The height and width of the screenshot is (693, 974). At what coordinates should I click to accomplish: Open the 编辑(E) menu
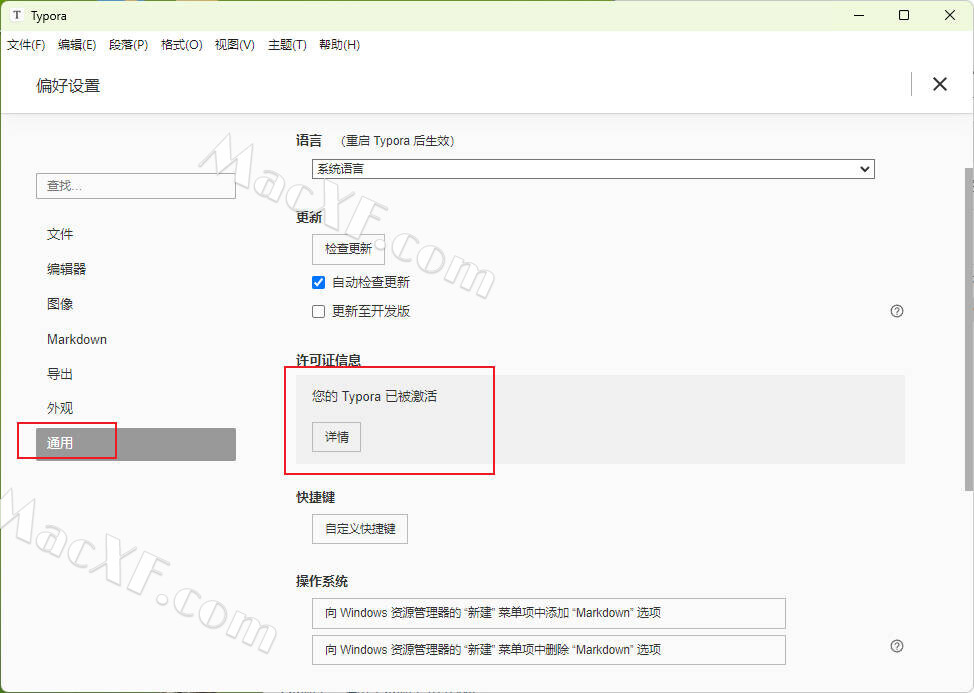coord(77,45)
